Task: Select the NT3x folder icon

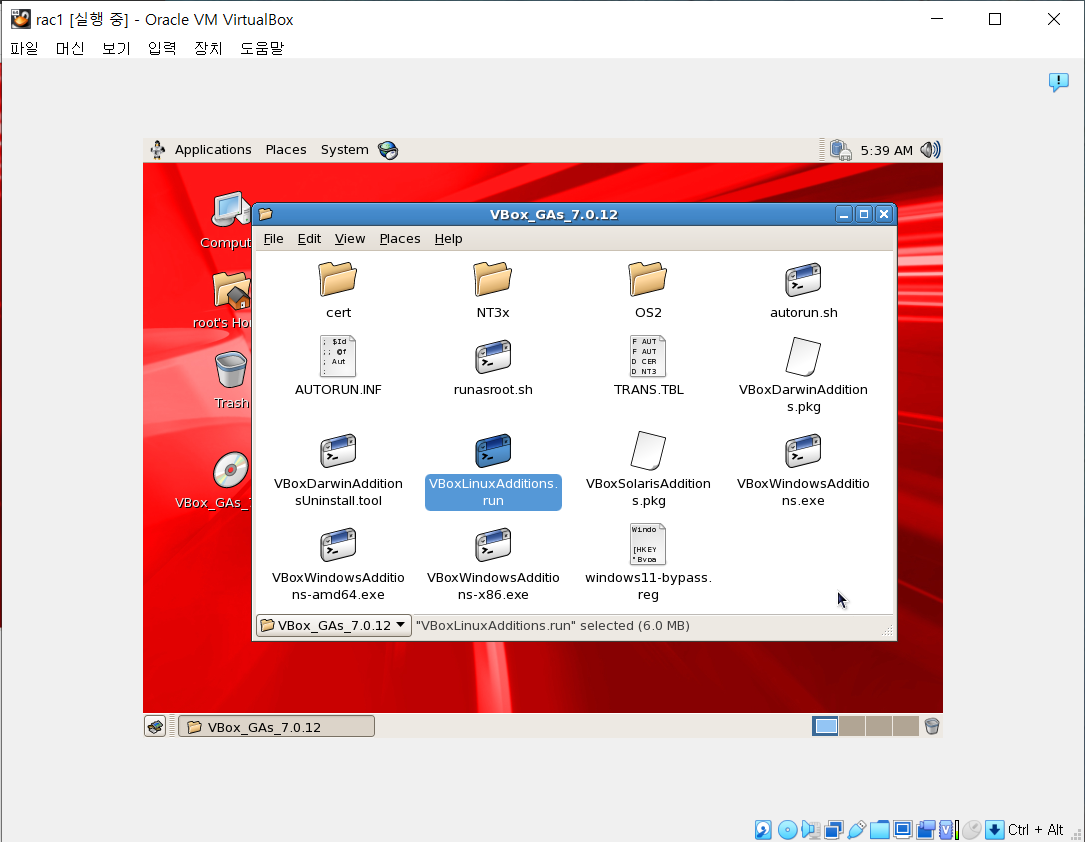Action: 493,279
